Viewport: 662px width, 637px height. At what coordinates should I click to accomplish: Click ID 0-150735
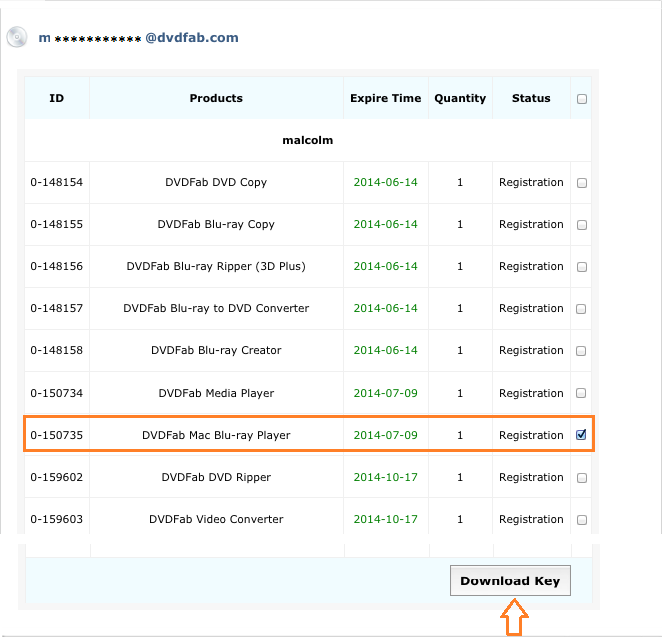point(57,435)
